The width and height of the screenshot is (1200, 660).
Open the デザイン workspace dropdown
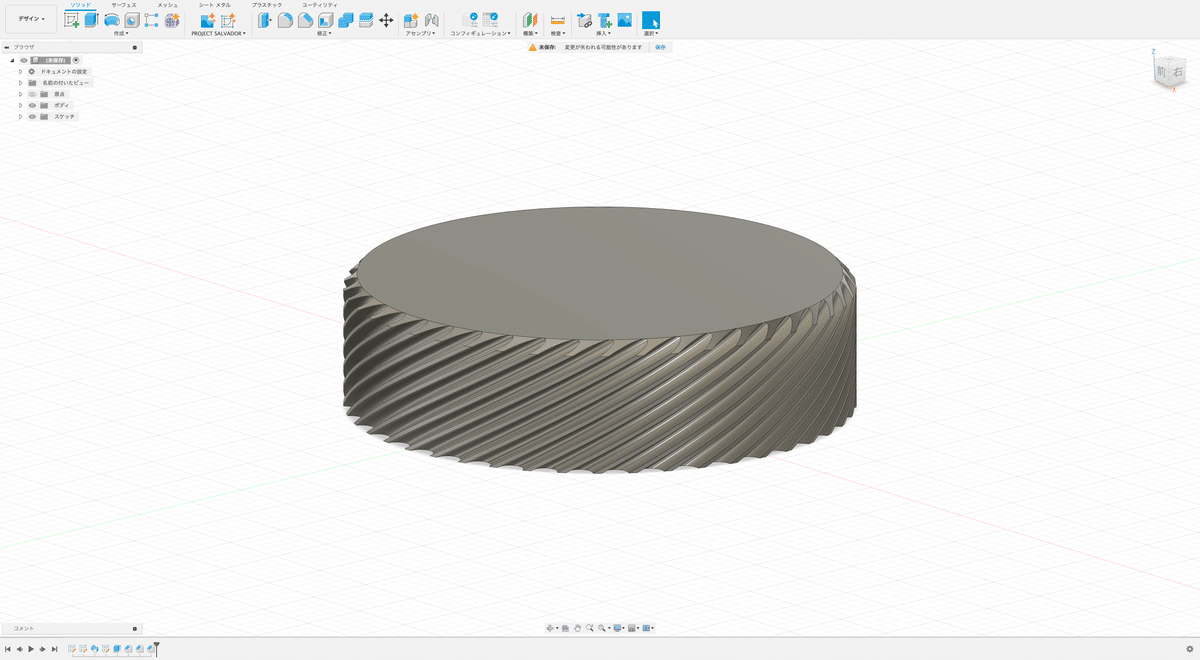pyautogui.click(x=31, y=19)
